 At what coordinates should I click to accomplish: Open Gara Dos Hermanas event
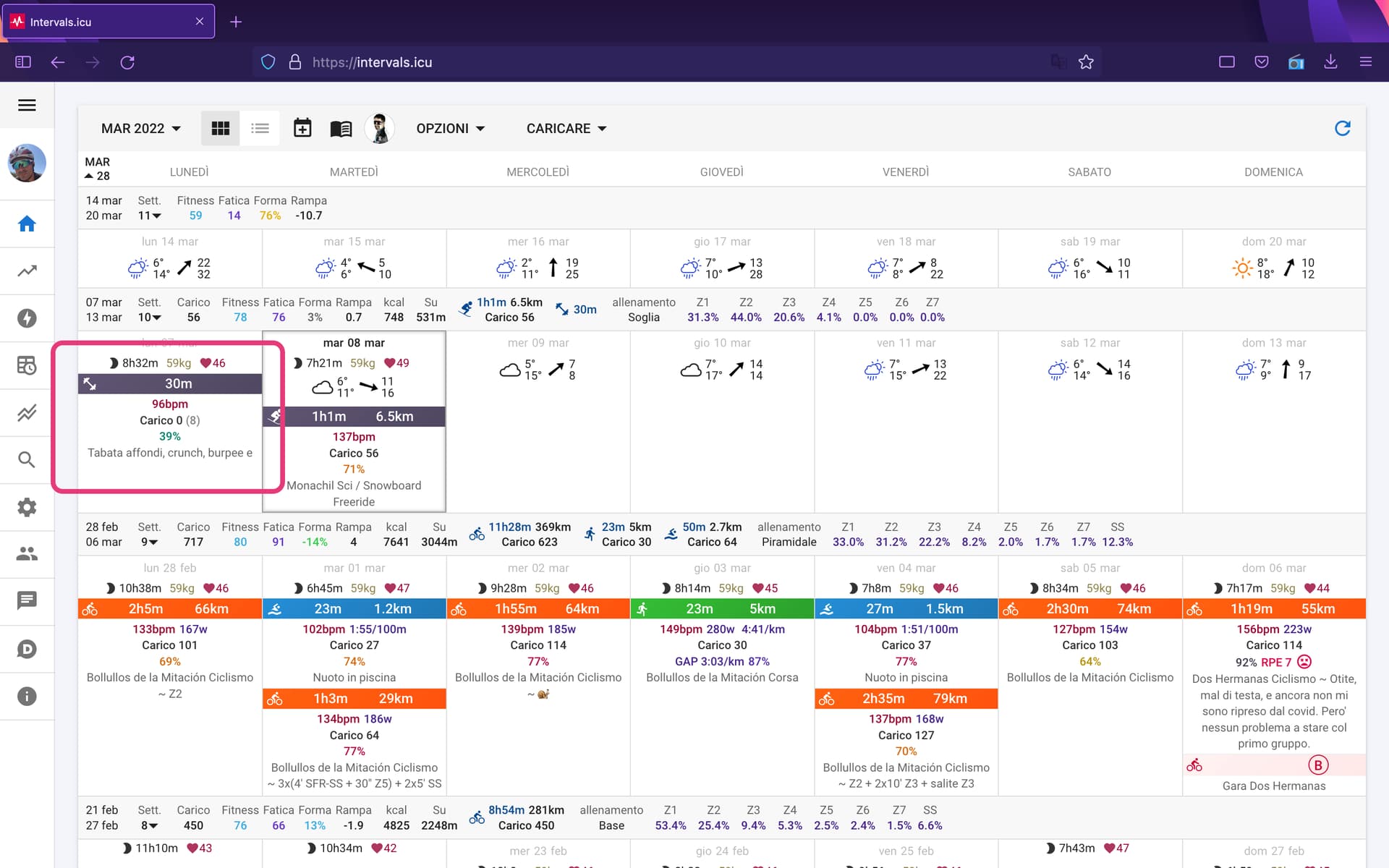tap(1274, 786)
